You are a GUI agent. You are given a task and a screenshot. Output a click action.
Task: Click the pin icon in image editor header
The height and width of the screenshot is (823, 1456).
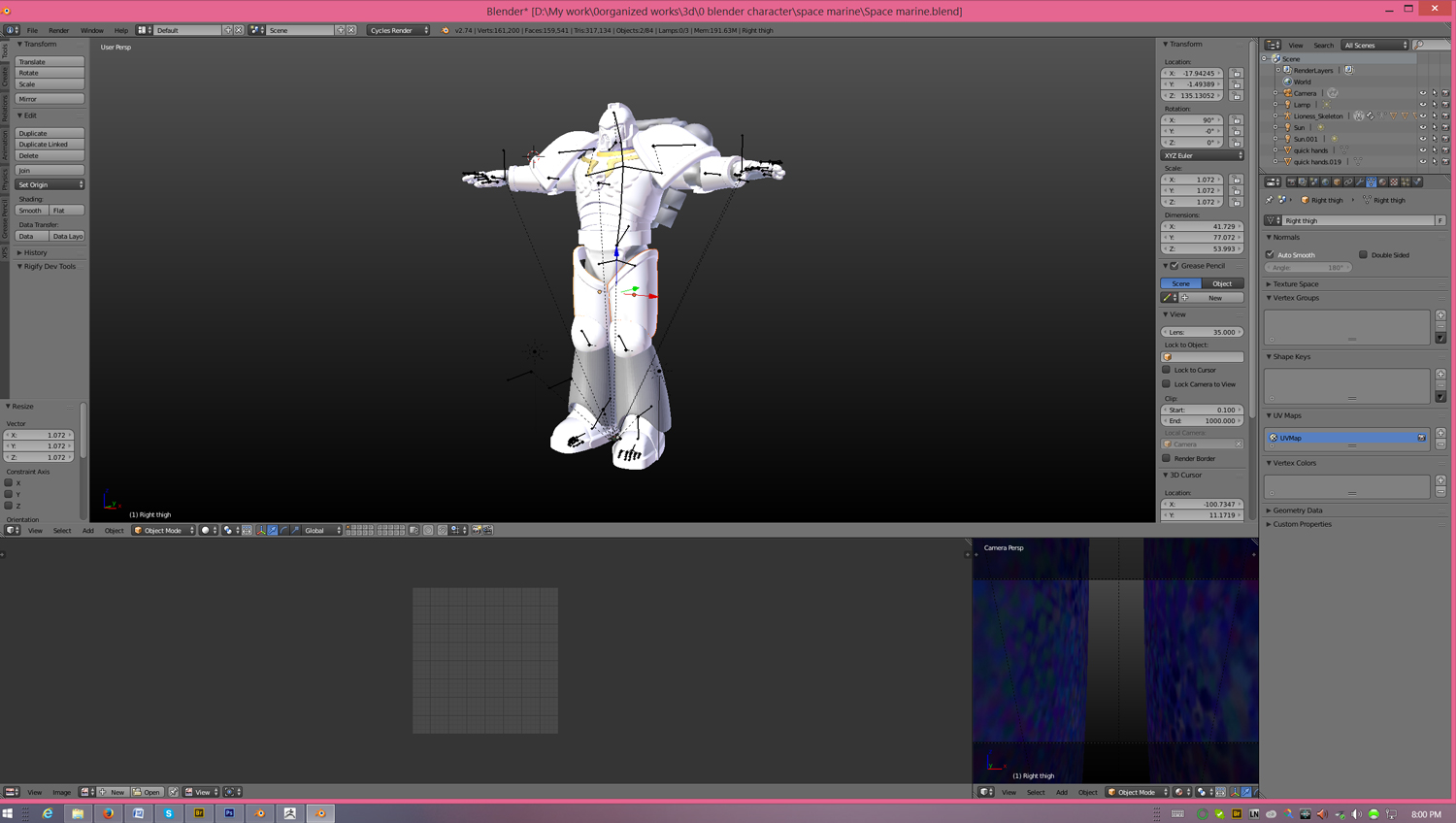coord(173,792)
